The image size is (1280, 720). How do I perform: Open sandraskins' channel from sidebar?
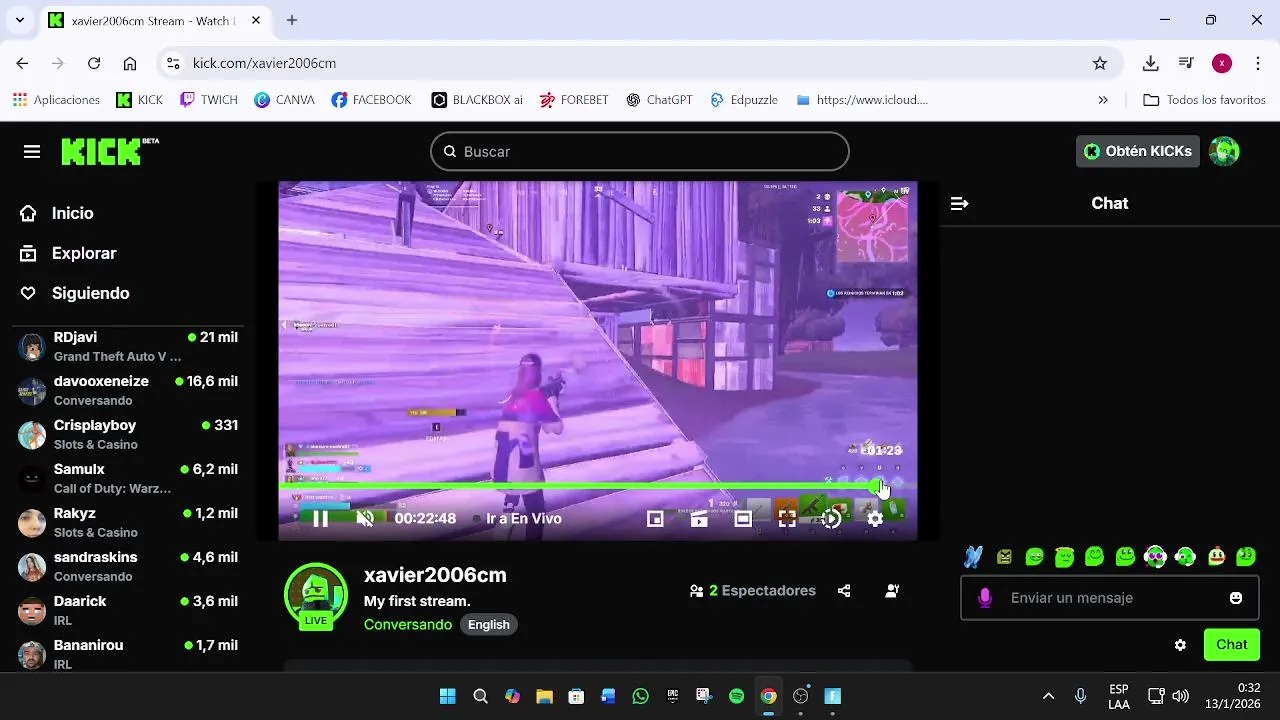coord(128,566)
